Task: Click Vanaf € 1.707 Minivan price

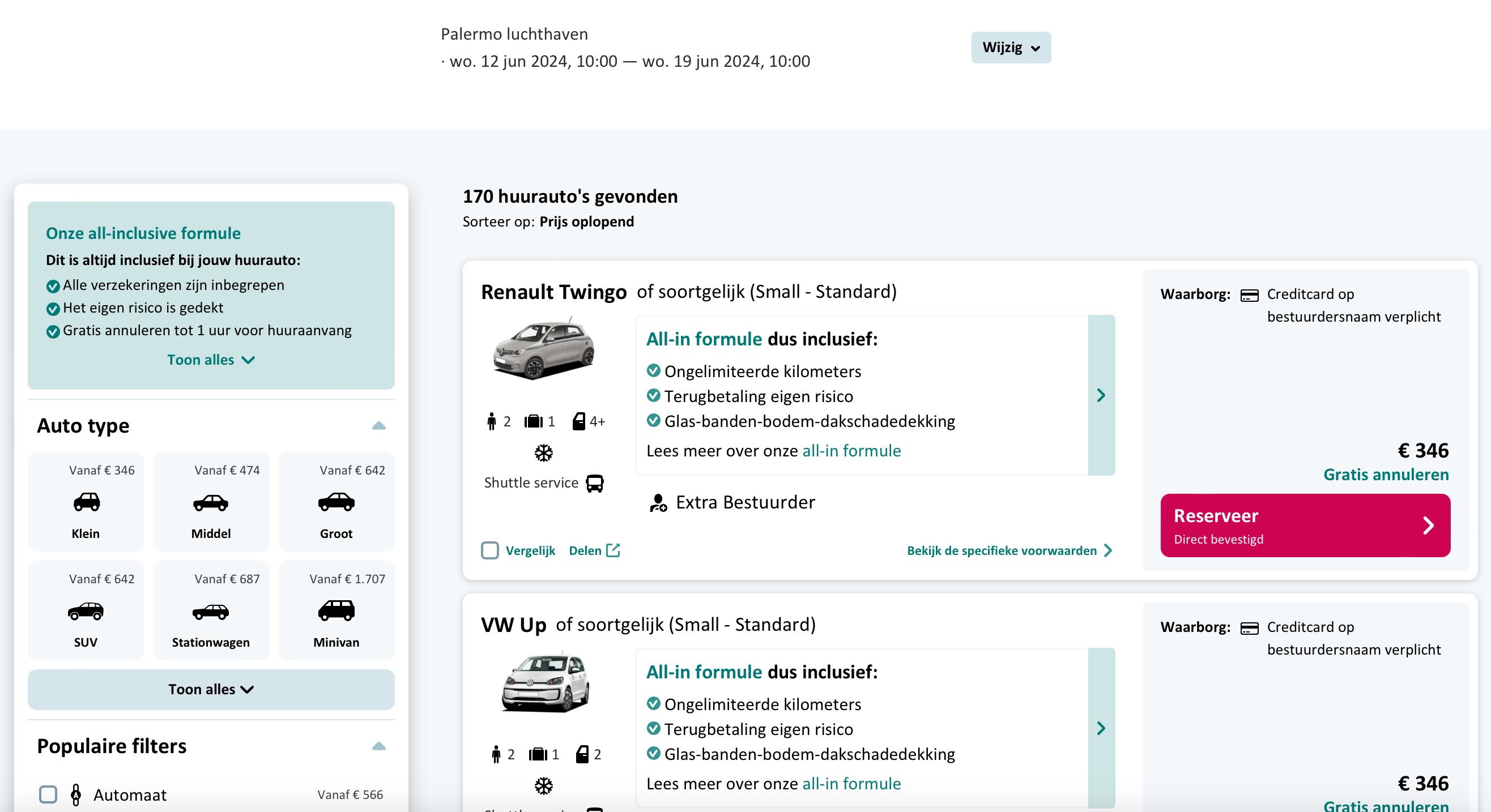Action: pyautogui.click(x=347, y=579)
